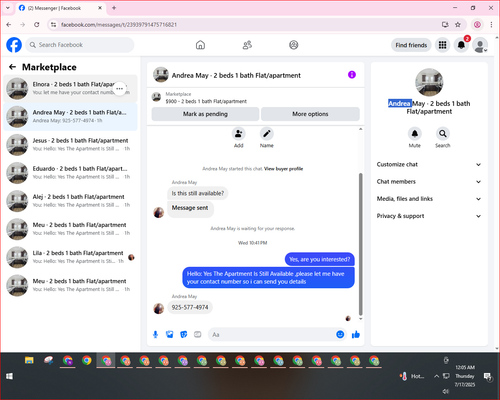The width and height of the screenshot is (500, 400).
Task: View site information icon in address bar
Action: 53,25
